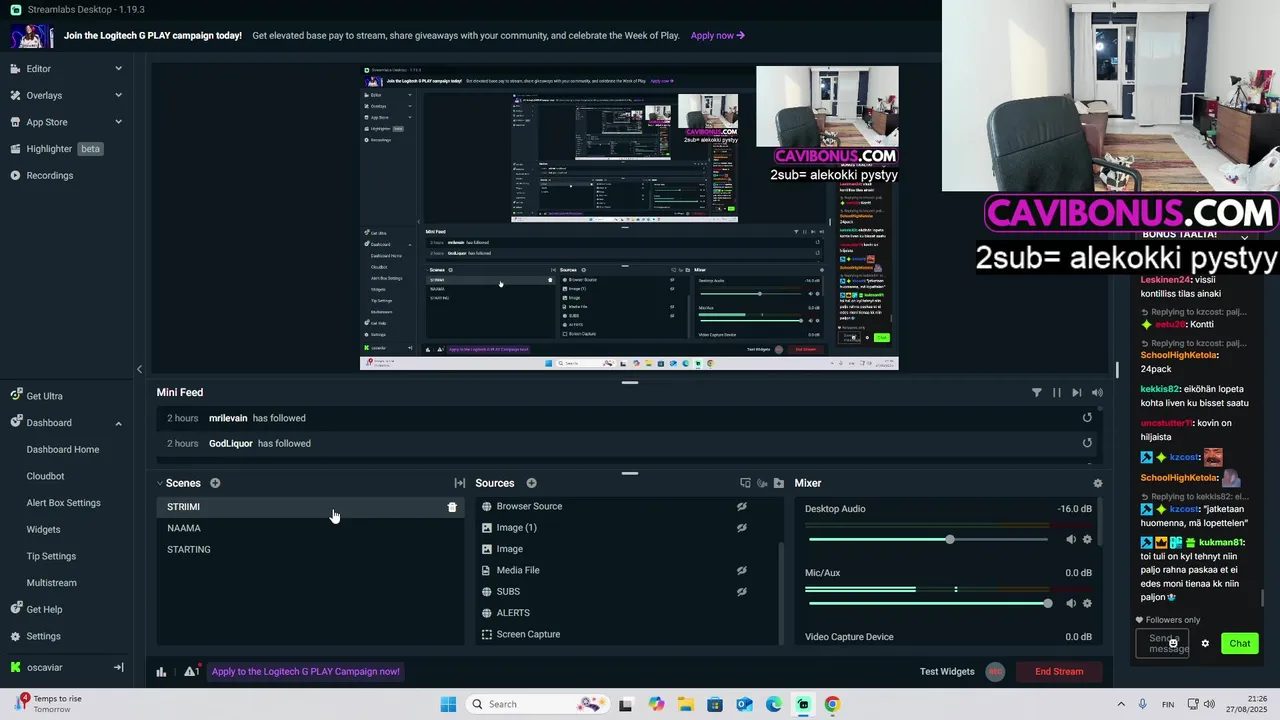Open the Highlighter beta item
The height and width of the screenshot is (720, 1280).
coord(56,149)
